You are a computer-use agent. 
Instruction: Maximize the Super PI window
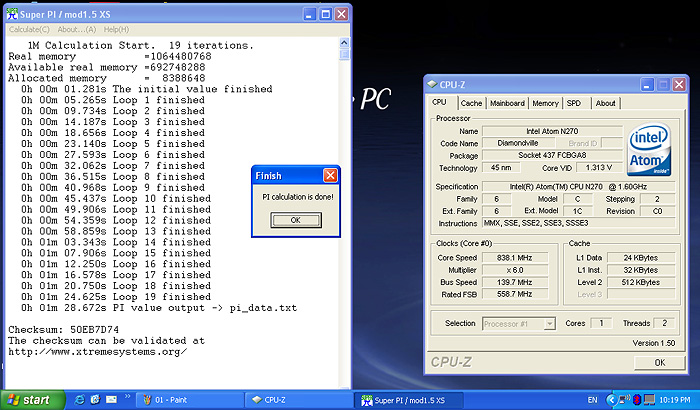click(x=326, y=14)
